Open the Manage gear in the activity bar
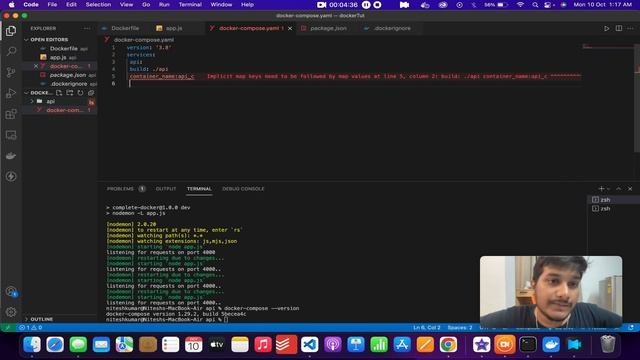 click(11, 312)
